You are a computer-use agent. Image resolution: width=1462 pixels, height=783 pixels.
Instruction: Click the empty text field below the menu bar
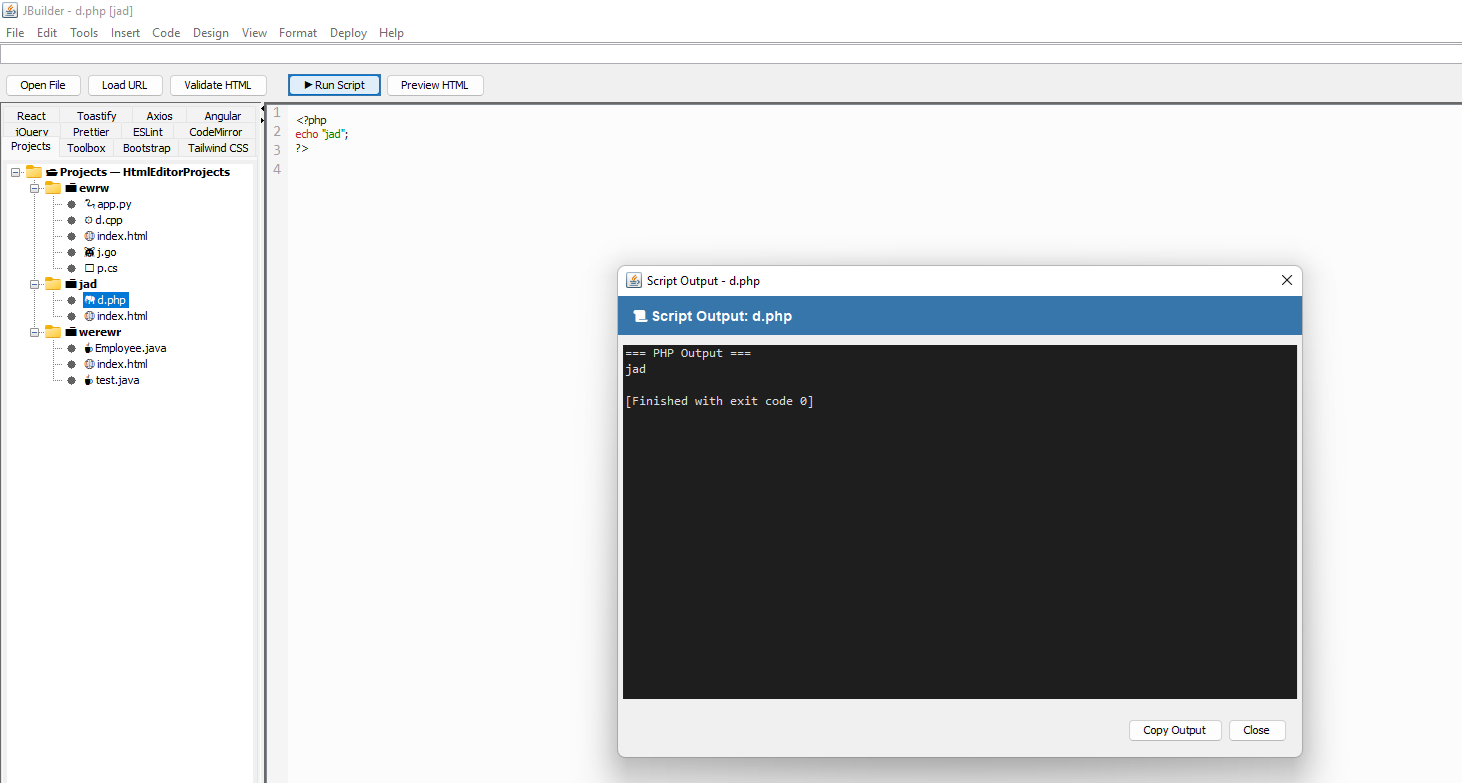[x=731, y=54]
